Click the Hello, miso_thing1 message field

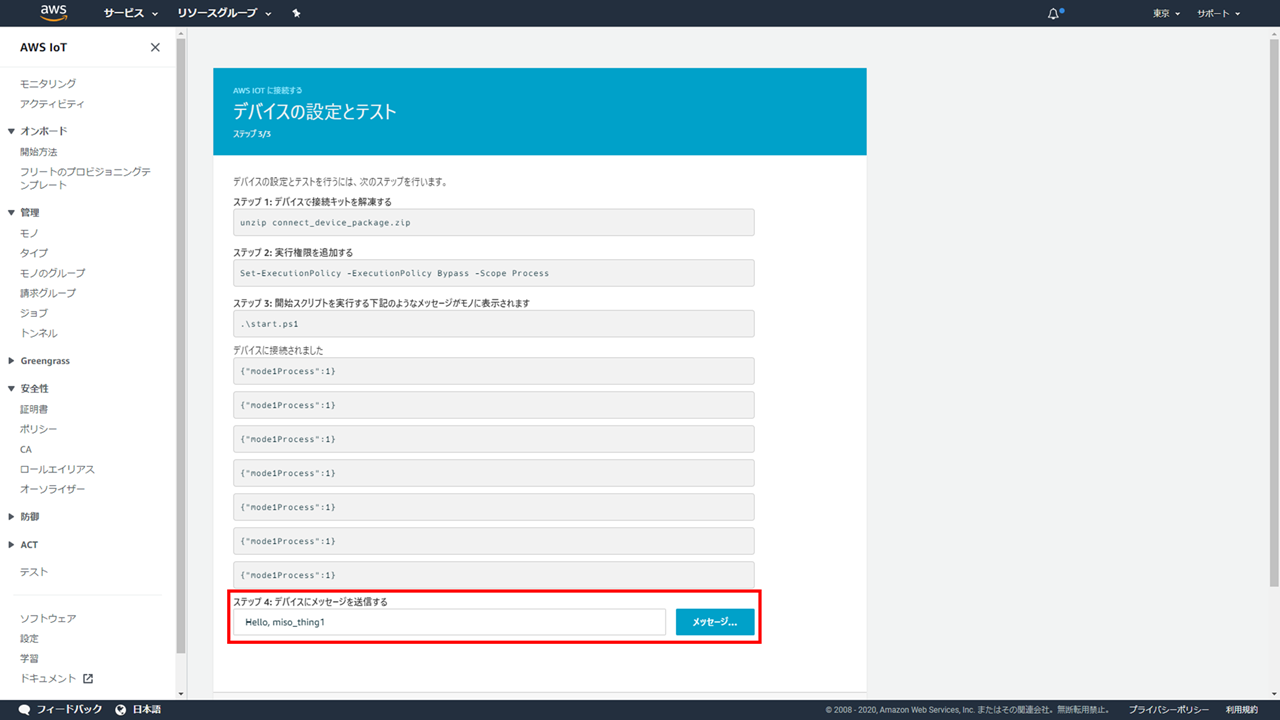point(449,622)
